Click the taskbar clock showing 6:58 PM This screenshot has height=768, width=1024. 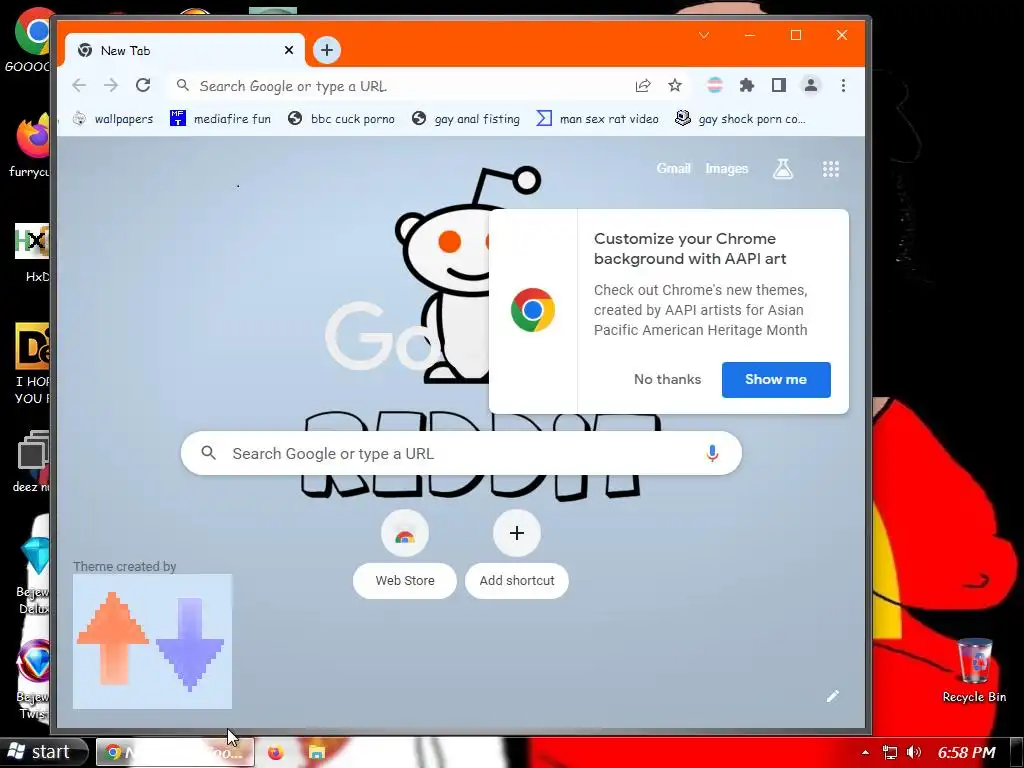click(x=967, y=752)
